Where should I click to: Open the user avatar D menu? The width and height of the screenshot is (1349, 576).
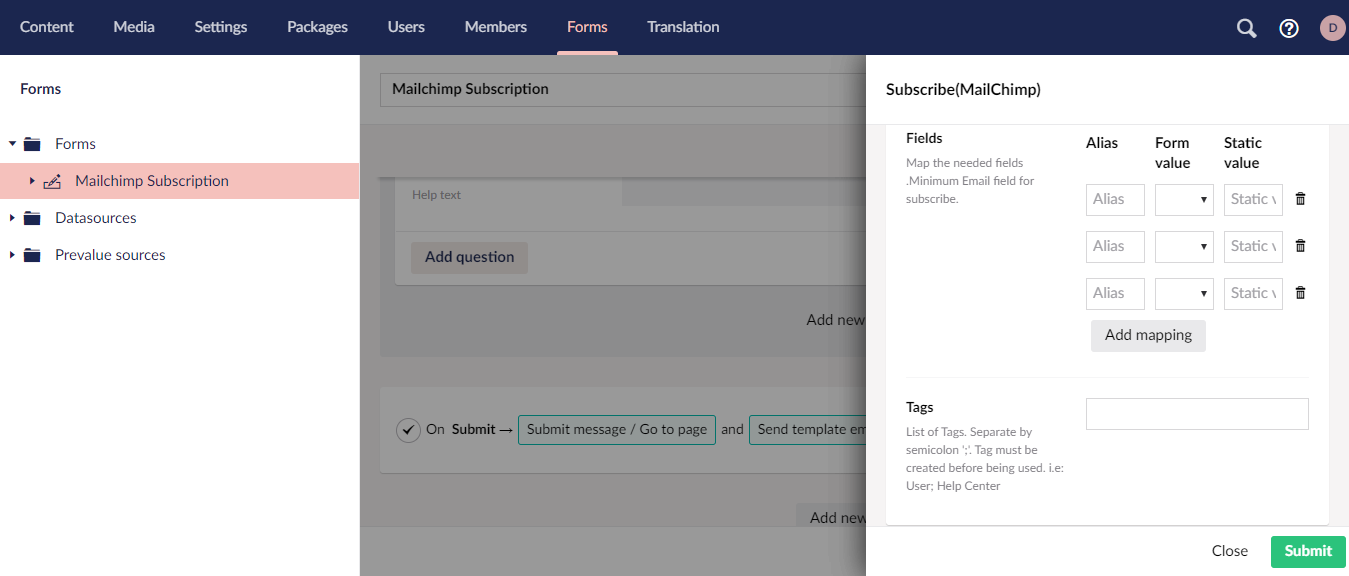pos(1332,28)
